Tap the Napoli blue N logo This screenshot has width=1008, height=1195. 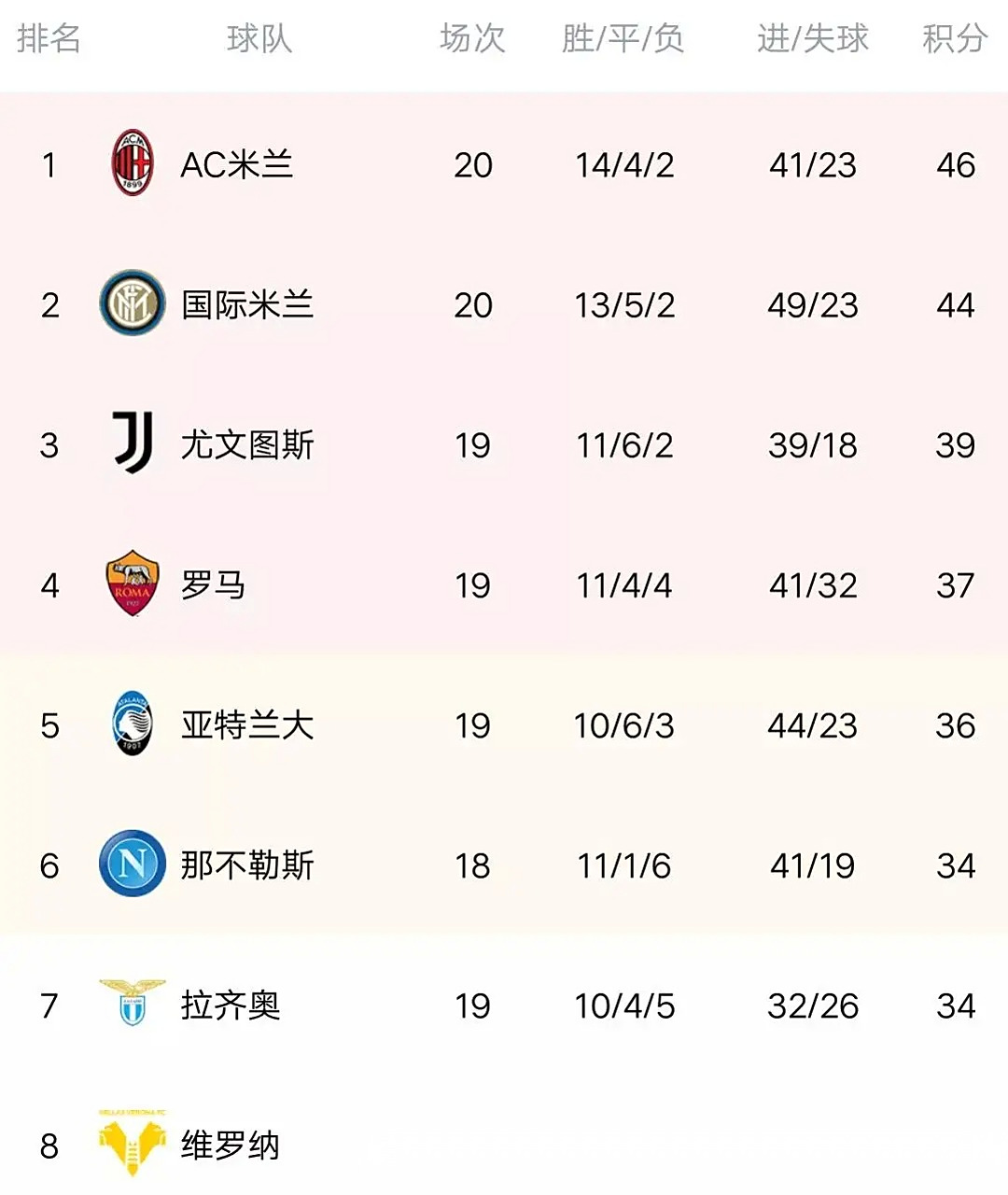[x=133, y=864]
